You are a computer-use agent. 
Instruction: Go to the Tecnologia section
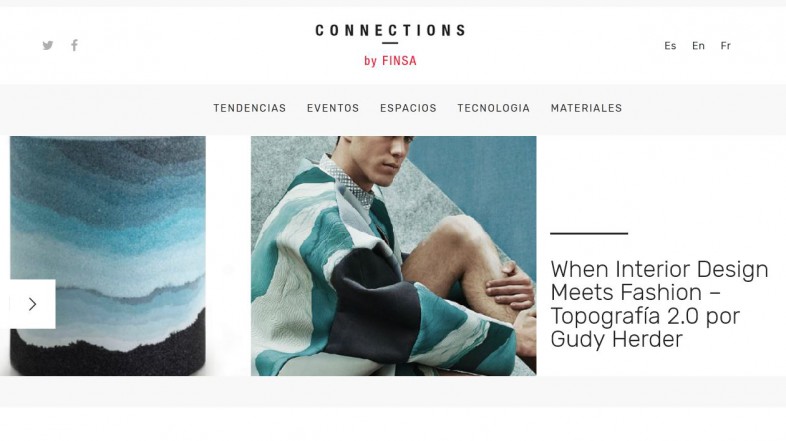[493, 108]
